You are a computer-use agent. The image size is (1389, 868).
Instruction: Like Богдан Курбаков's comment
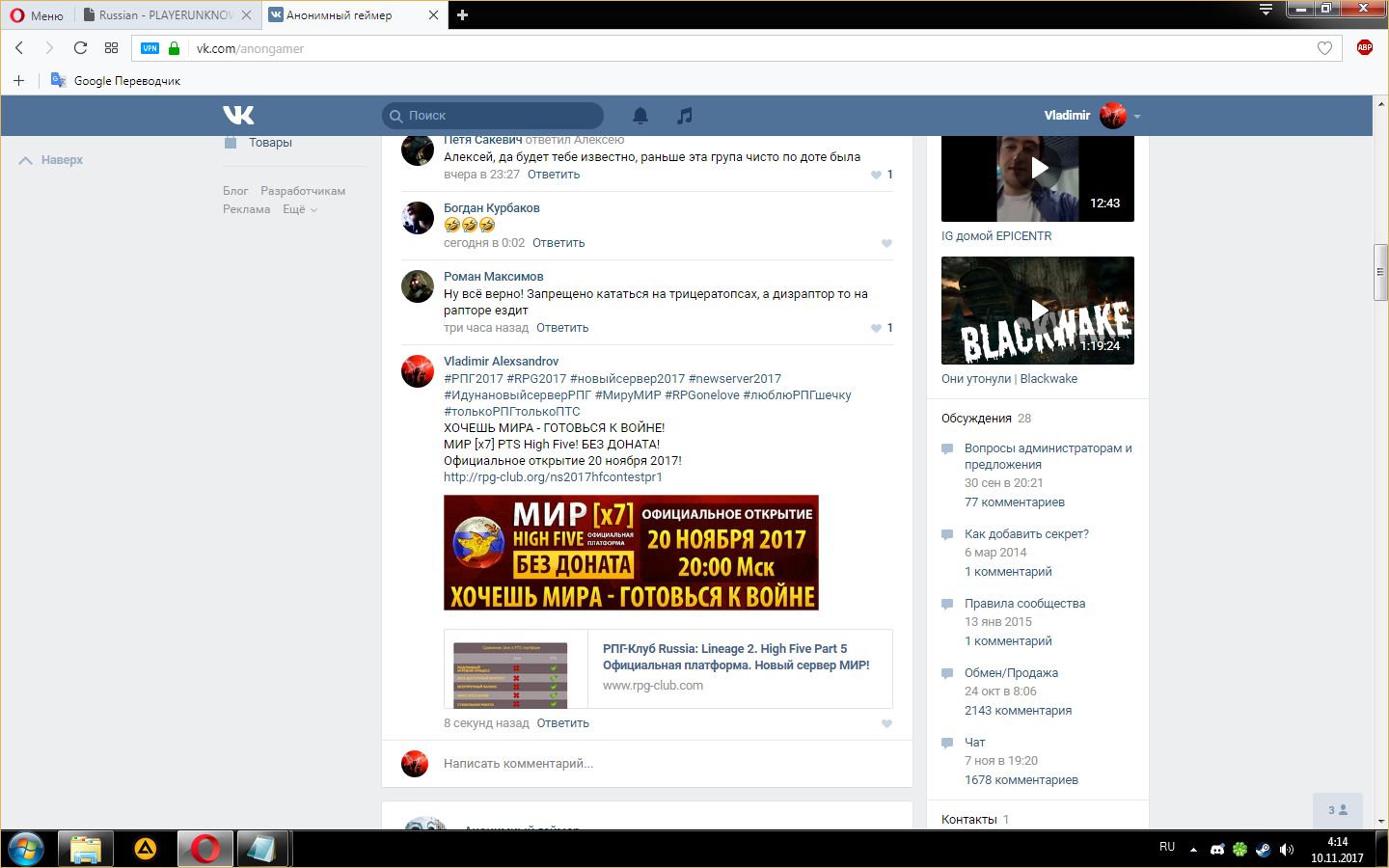886,243
